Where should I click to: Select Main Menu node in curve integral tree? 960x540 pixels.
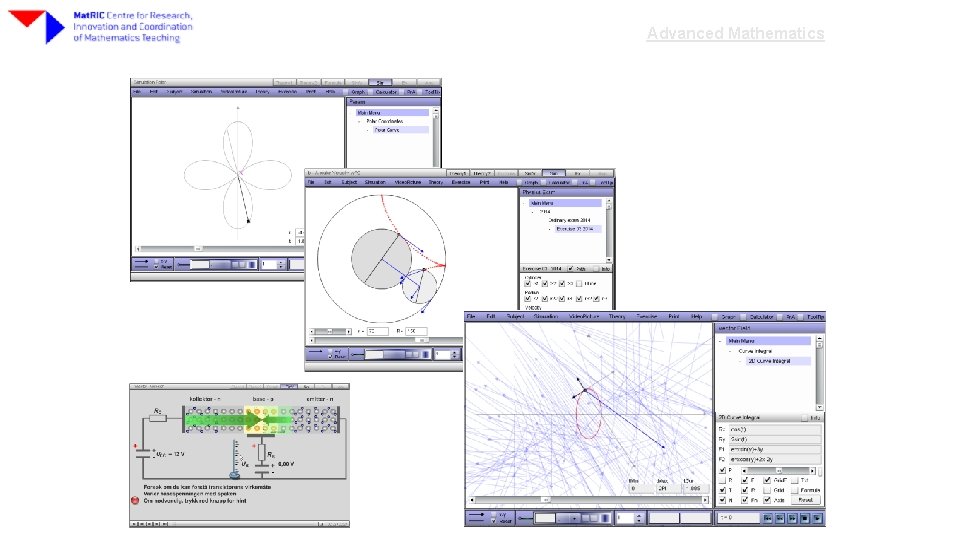click(x=768, y=341)
